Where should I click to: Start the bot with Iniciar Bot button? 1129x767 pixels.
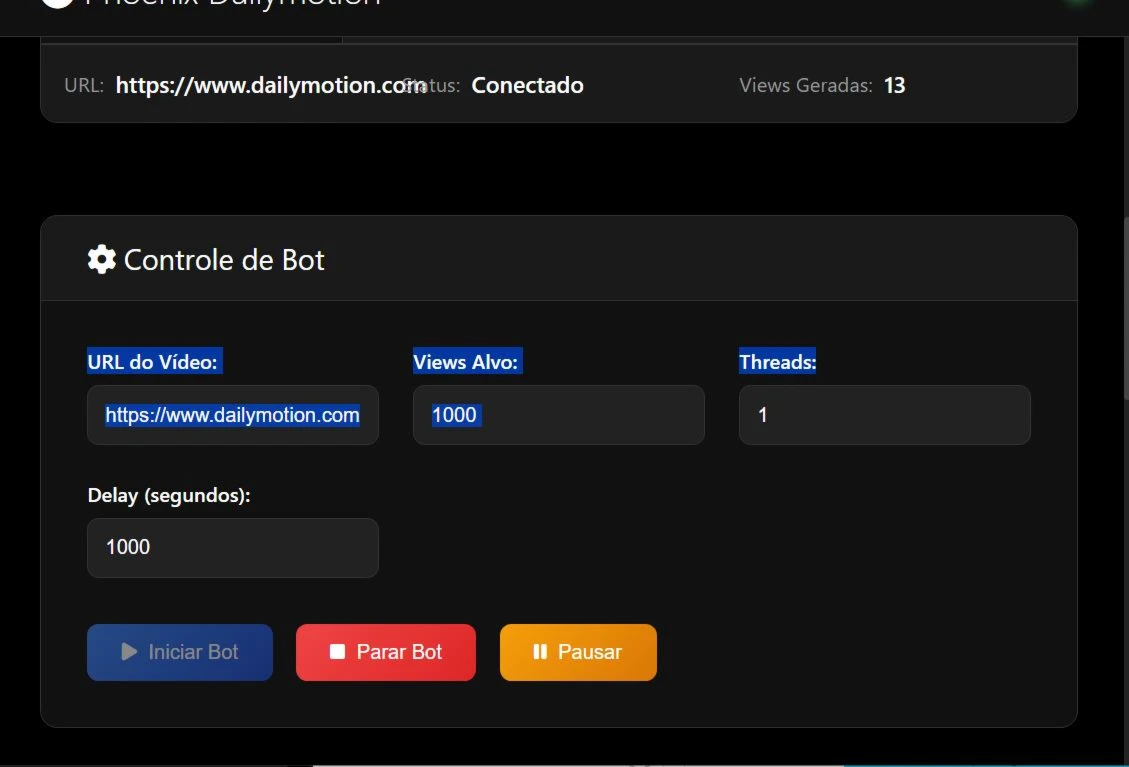click(x=180, y=652)
